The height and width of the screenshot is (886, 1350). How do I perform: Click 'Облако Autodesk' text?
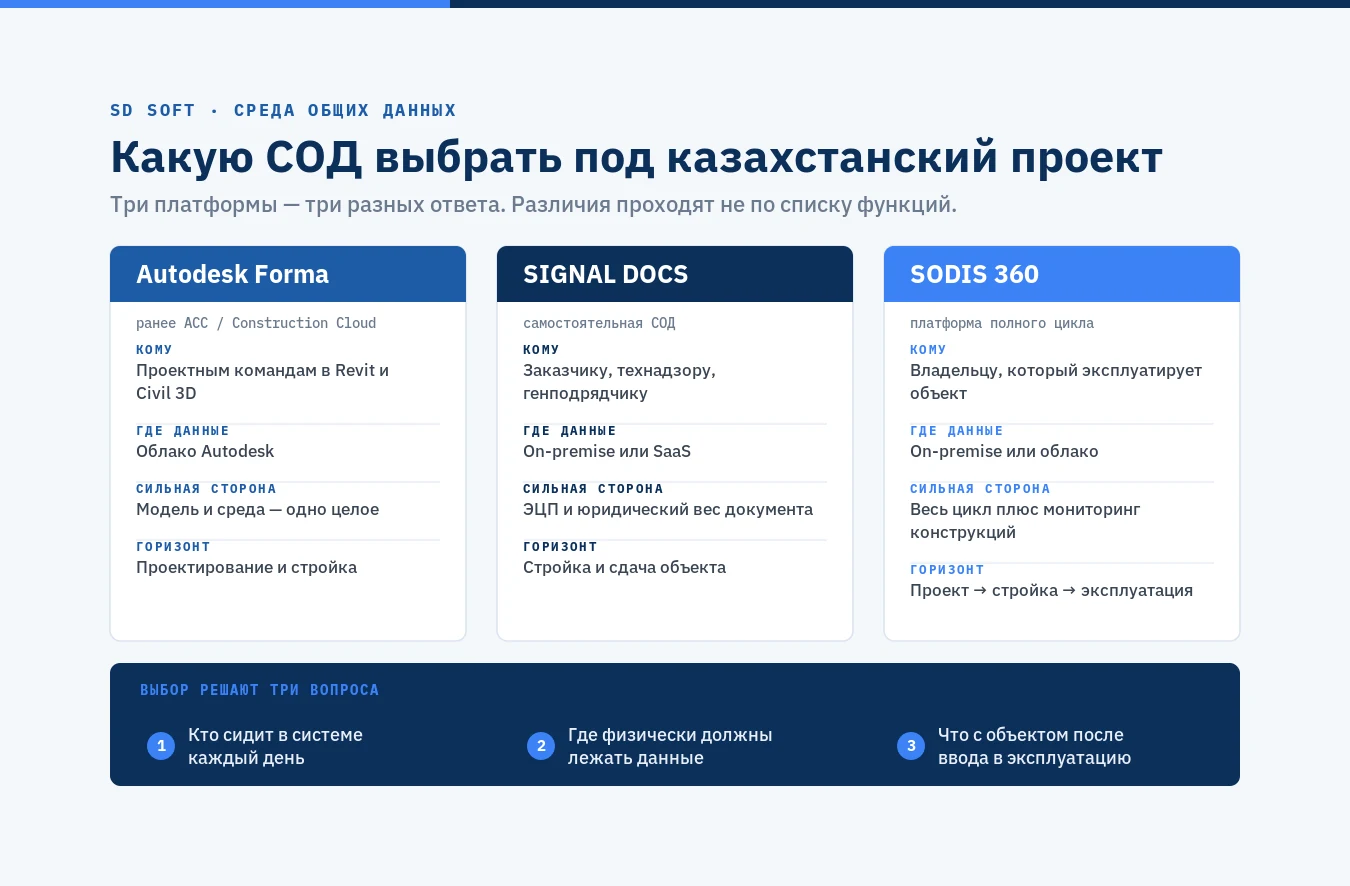[x=205, y=451]
